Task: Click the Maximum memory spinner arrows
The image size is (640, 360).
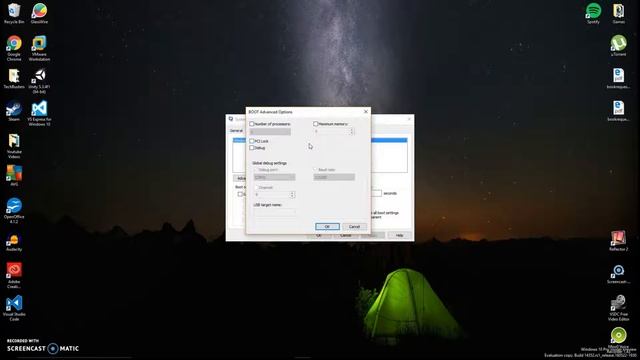Action: (352, 131)
